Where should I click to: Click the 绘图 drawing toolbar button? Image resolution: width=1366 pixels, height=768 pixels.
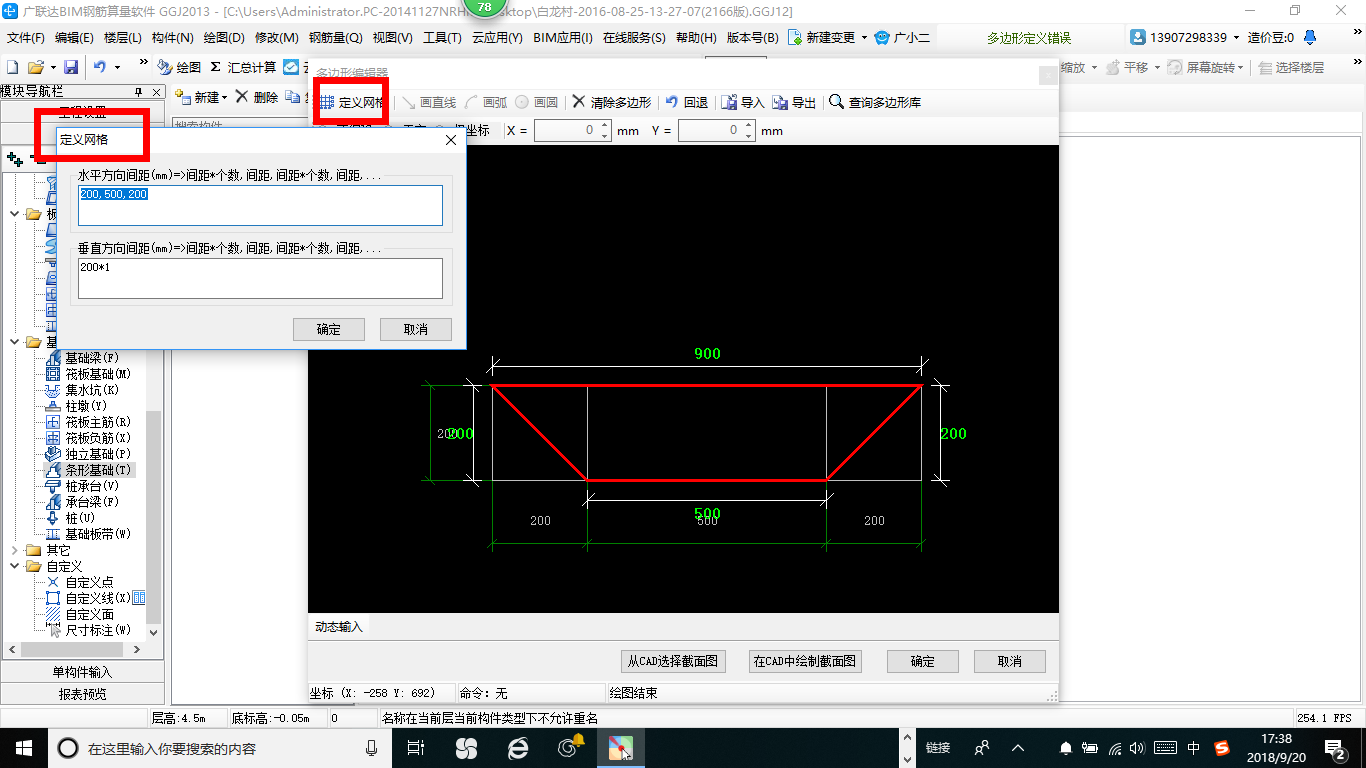click(180, 67)
